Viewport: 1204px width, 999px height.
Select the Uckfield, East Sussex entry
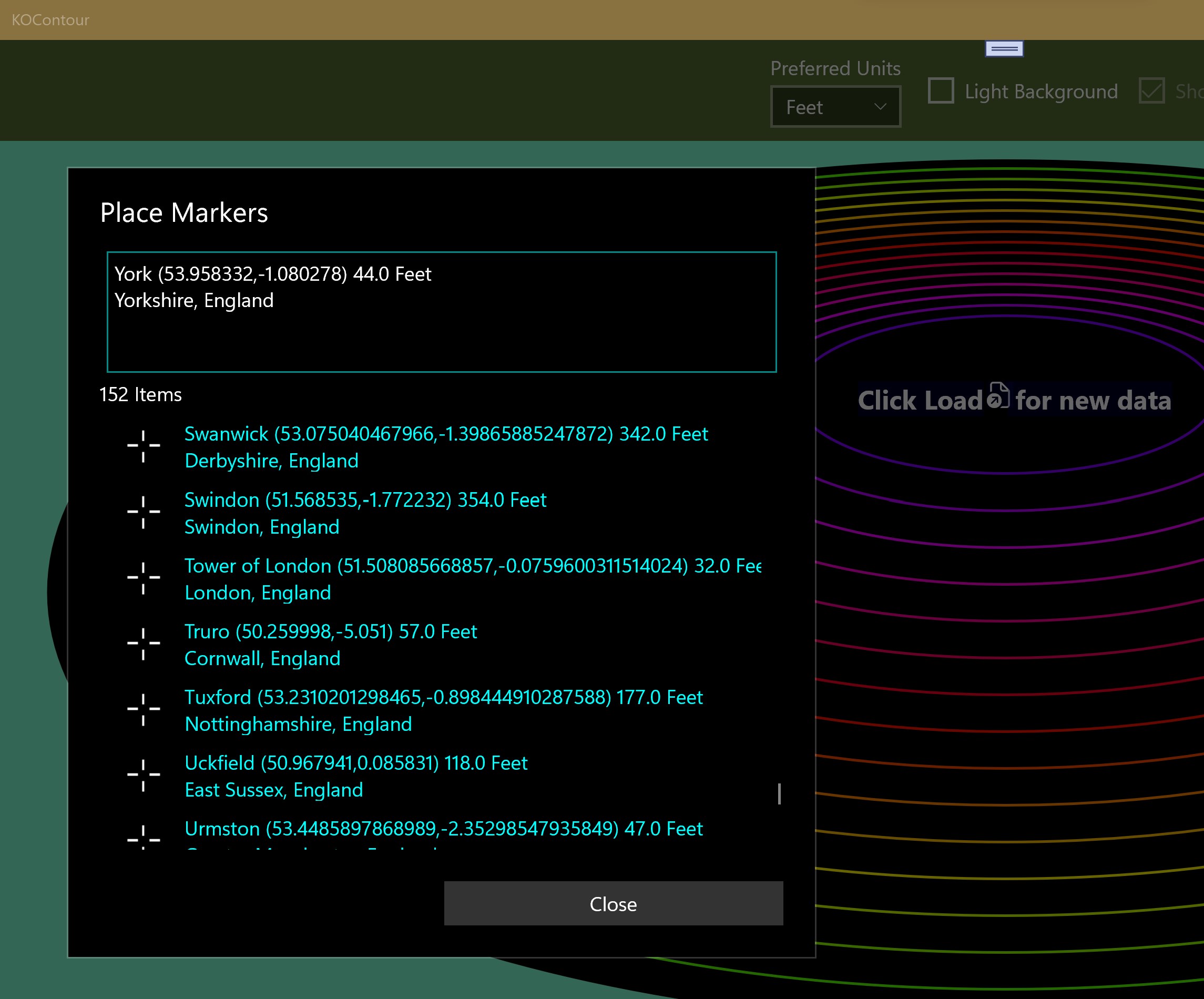pos(355,777)
